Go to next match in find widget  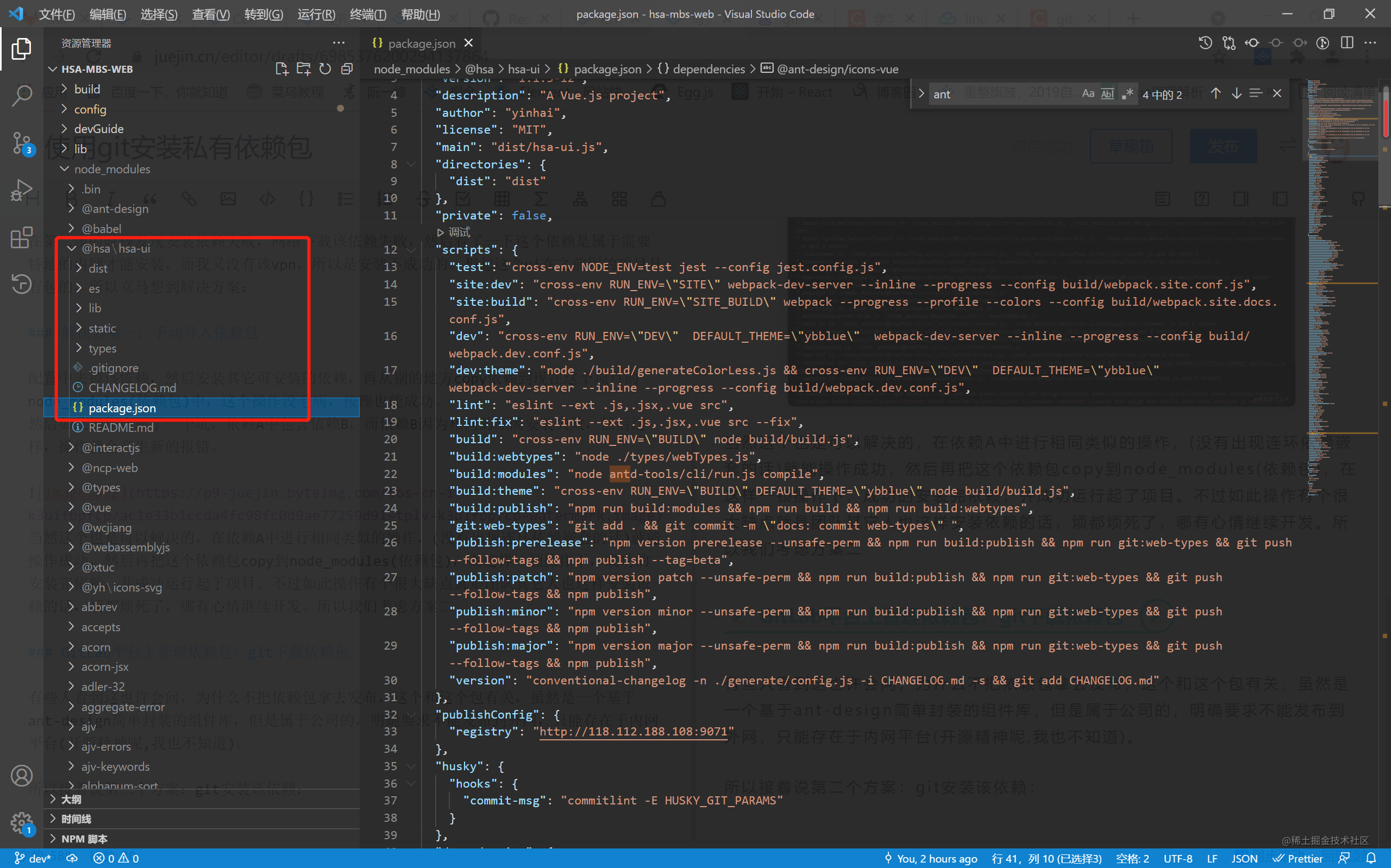(x=1236, y=93)
